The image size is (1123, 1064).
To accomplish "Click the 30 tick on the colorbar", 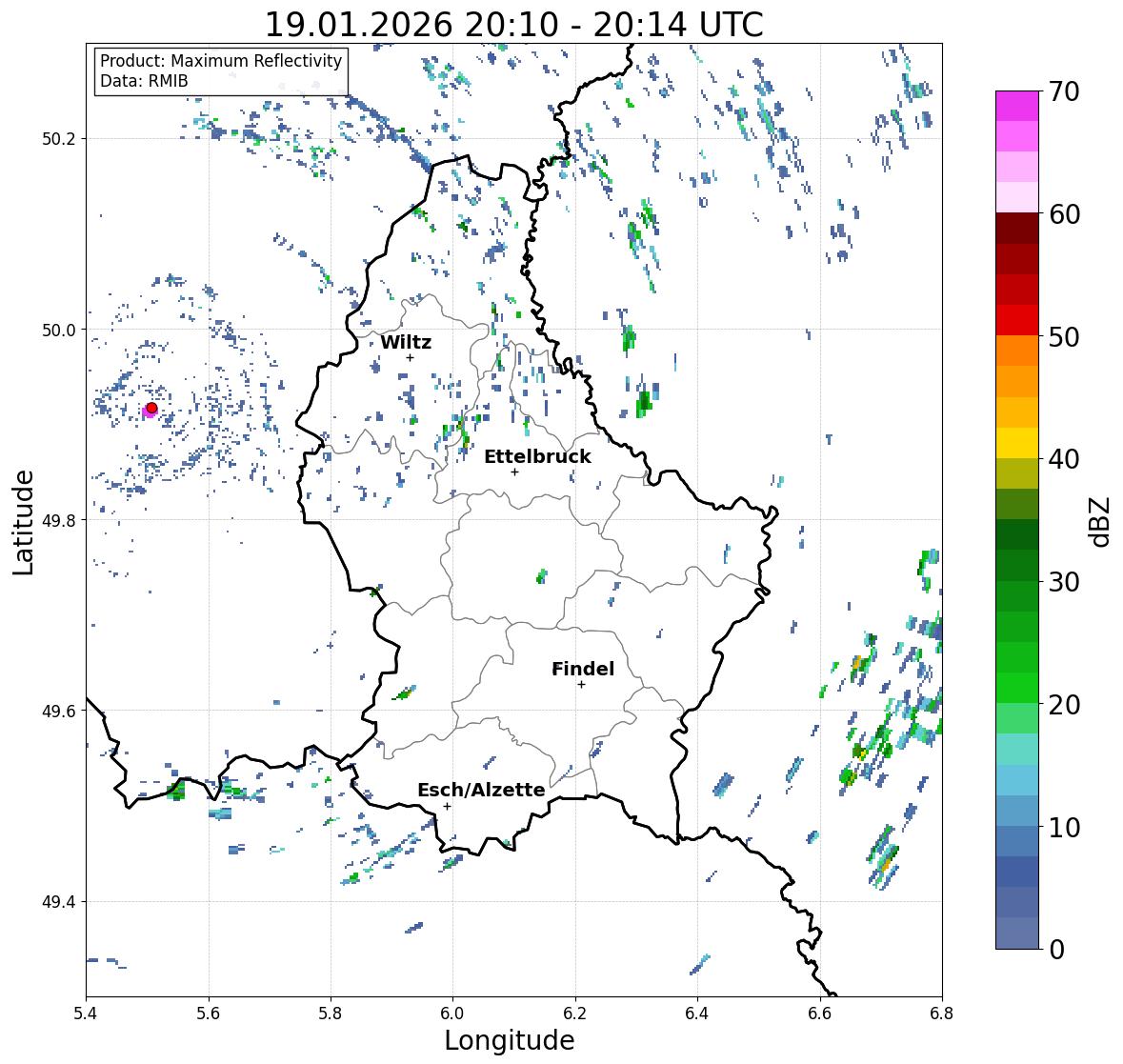I will tap(1064, 581).
